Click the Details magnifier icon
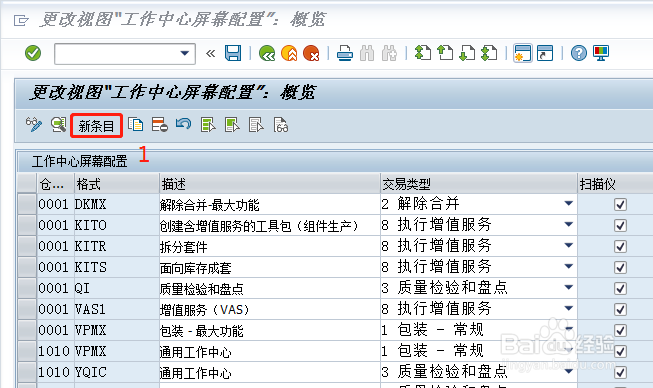Image resolution: width=653 pixels, height=388 pixels. click(58, 124)
